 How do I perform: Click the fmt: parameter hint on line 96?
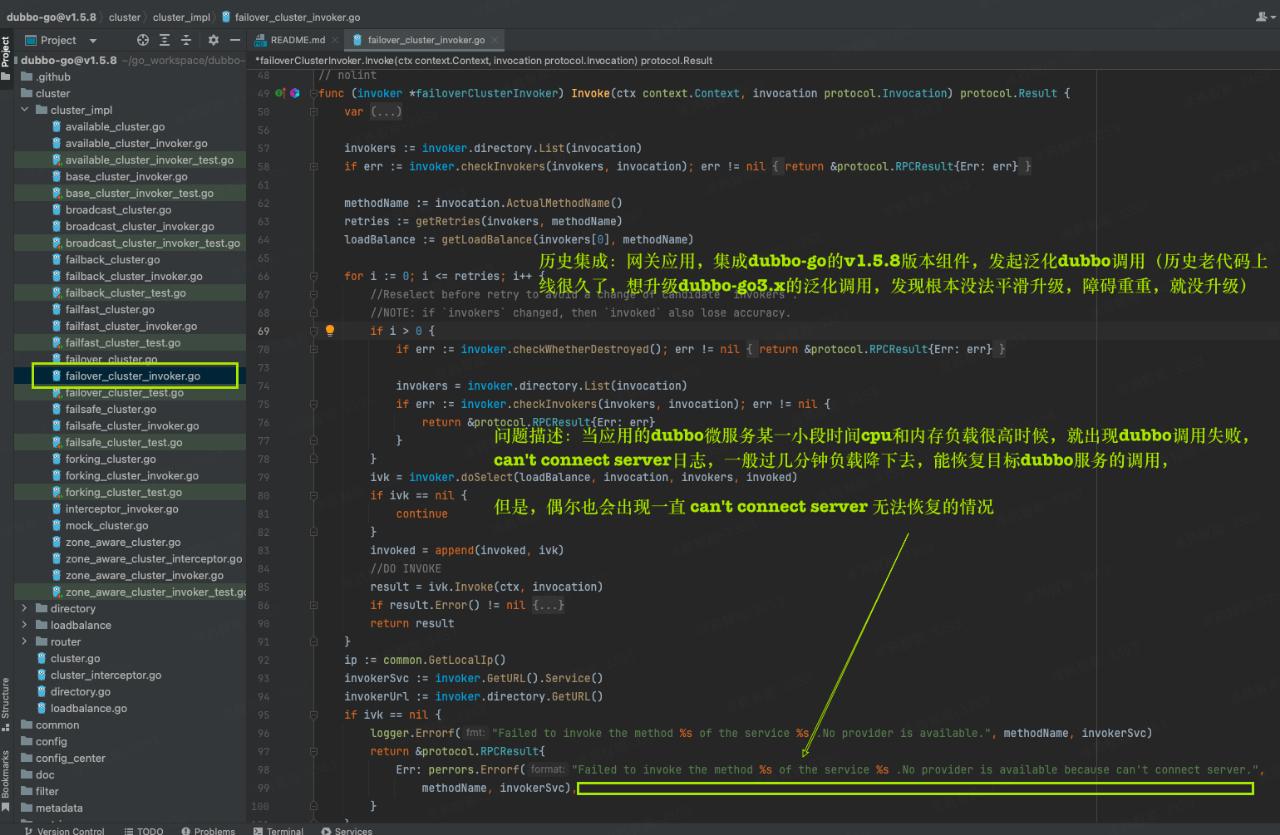click(475, 733)
